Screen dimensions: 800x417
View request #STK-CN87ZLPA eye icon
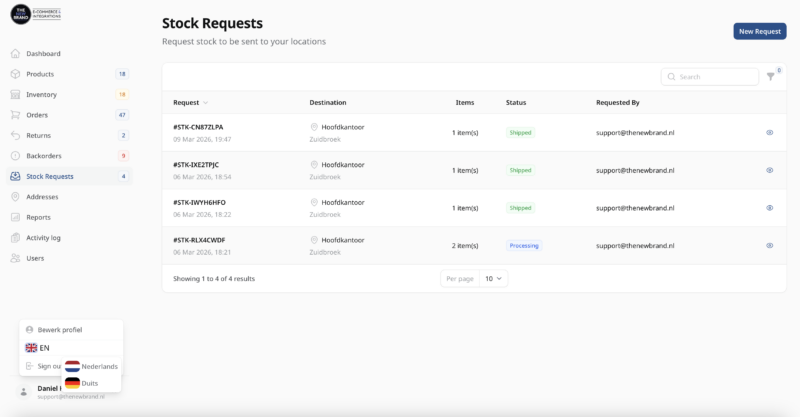769,133
